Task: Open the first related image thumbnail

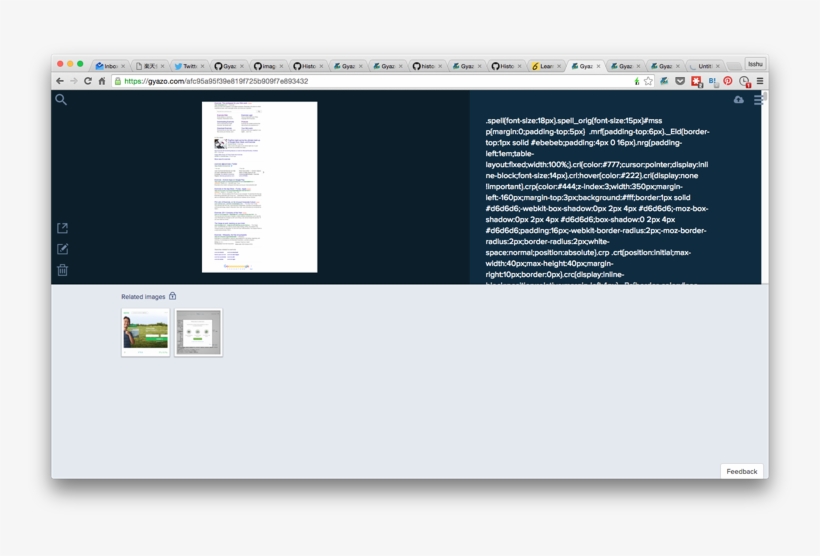Action: [146, 333]
